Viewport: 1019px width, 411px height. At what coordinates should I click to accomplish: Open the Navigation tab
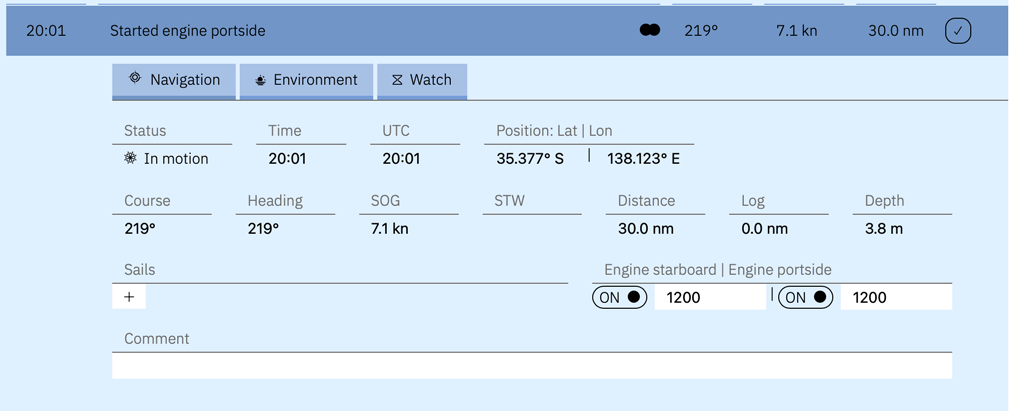pyautogui.click(x=174, y=80)
